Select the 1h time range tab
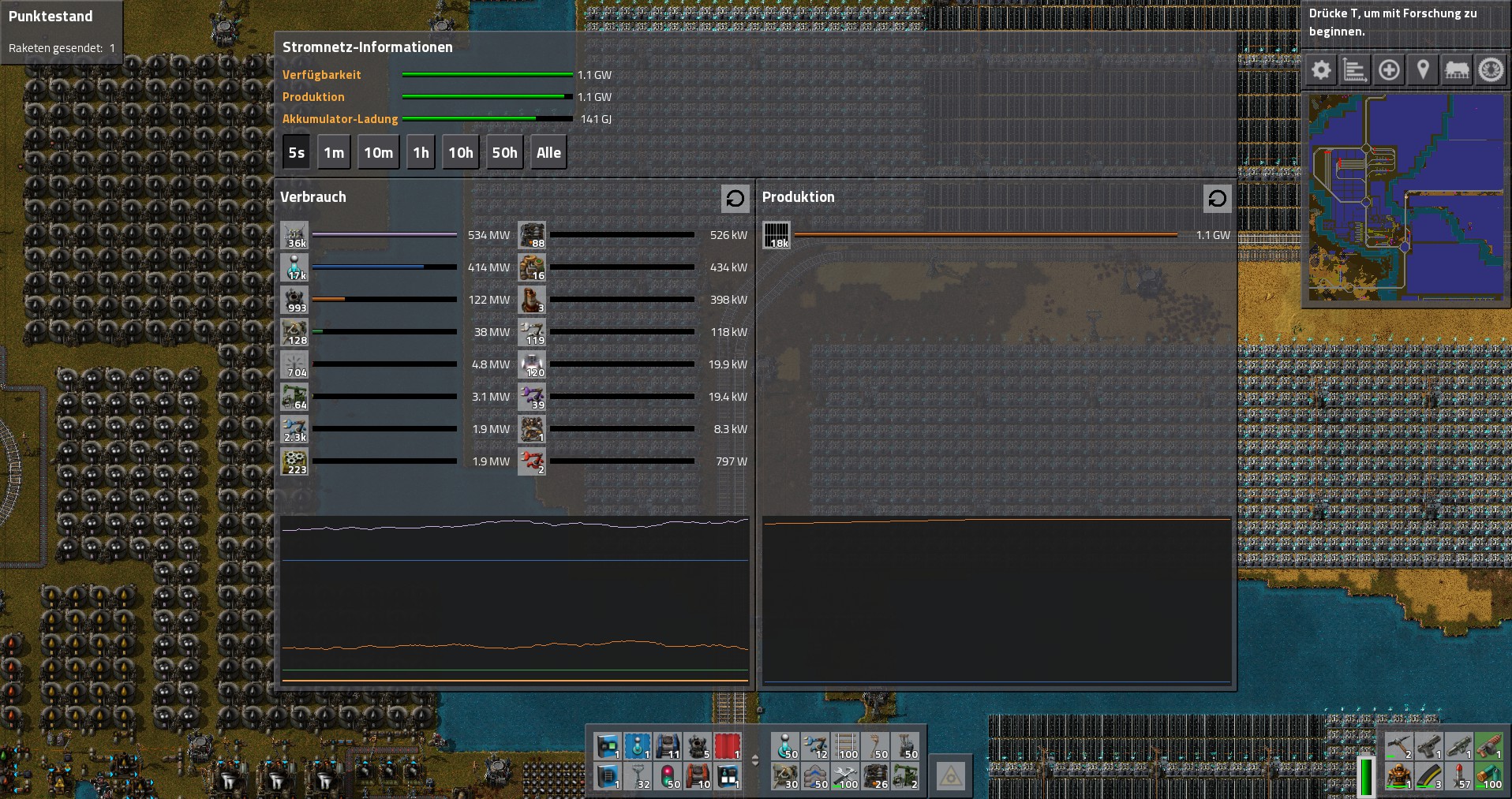The width and height of the screenshot is (1512, 799). coord(421,152)
